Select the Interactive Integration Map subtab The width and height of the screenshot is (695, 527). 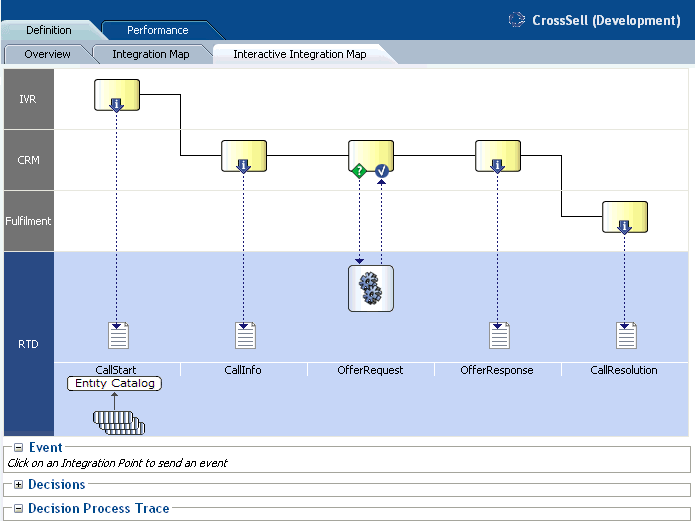[x=300, y=54]
